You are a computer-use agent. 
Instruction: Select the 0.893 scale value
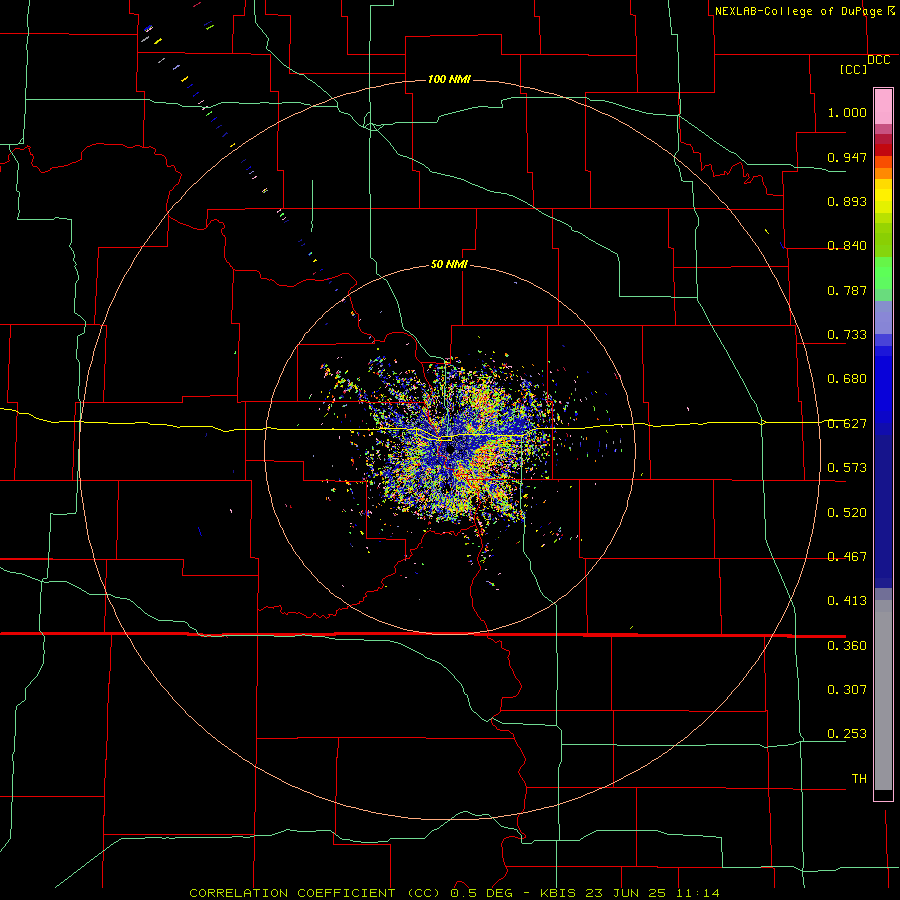pos(847,201)
